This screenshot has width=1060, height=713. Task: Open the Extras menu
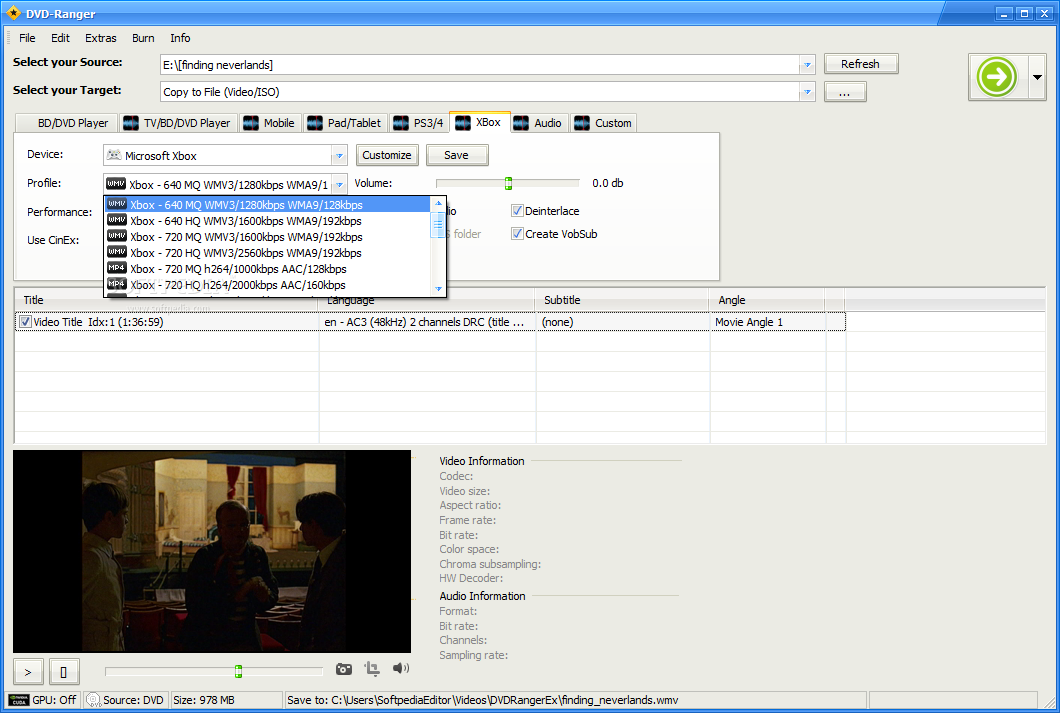101,38
